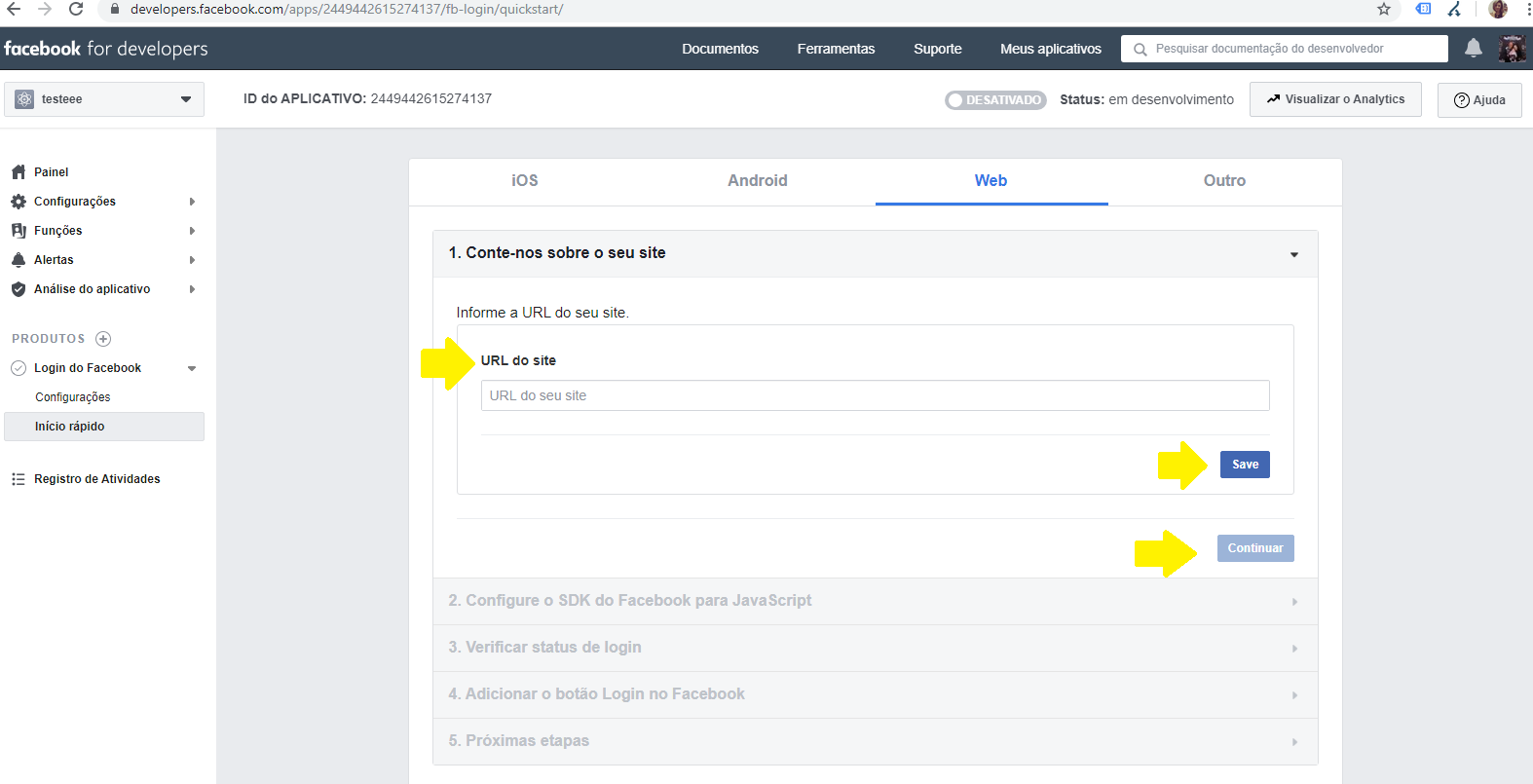The width and height of the screenshot is (1533, 784).
Task: Click the Alertas bell icon
Action: pos(19,260)
